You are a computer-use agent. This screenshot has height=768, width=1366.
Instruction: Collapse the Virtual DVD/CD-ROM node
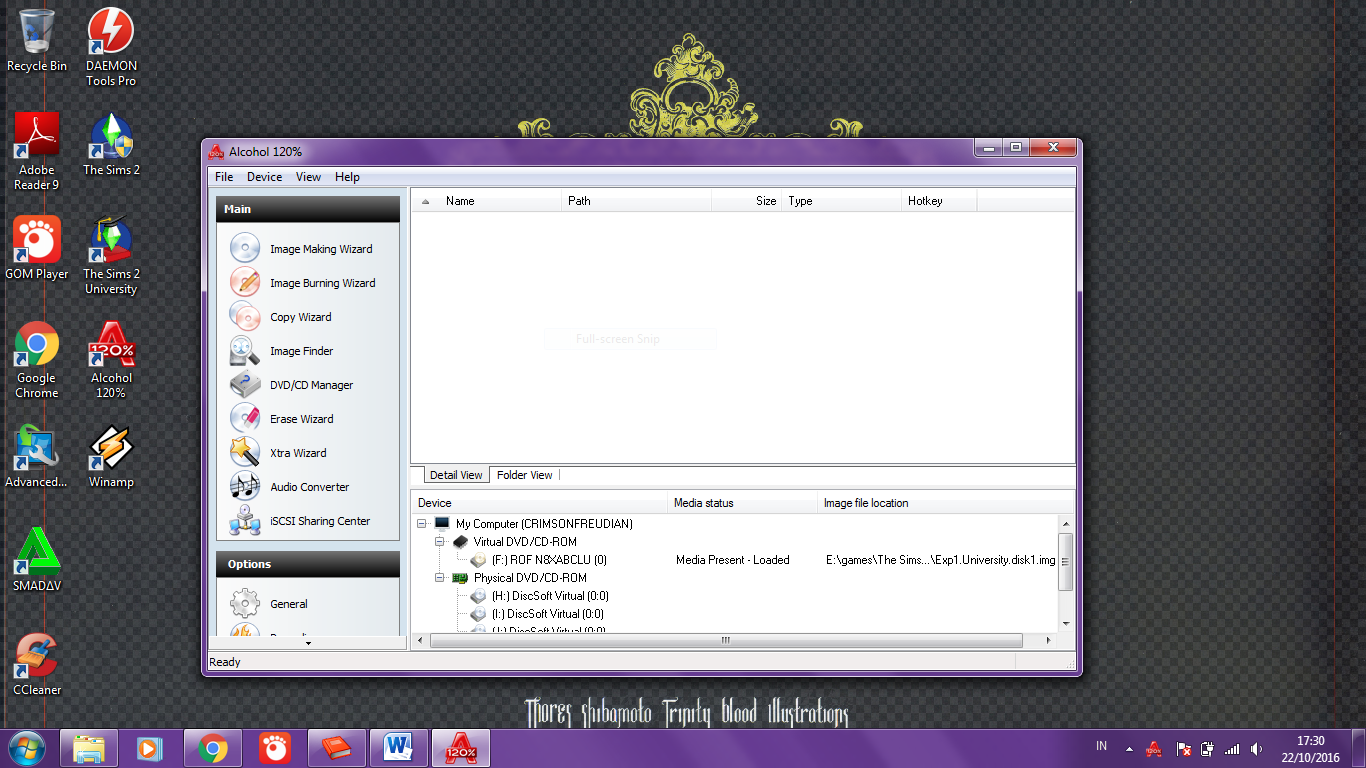[441, 541]
